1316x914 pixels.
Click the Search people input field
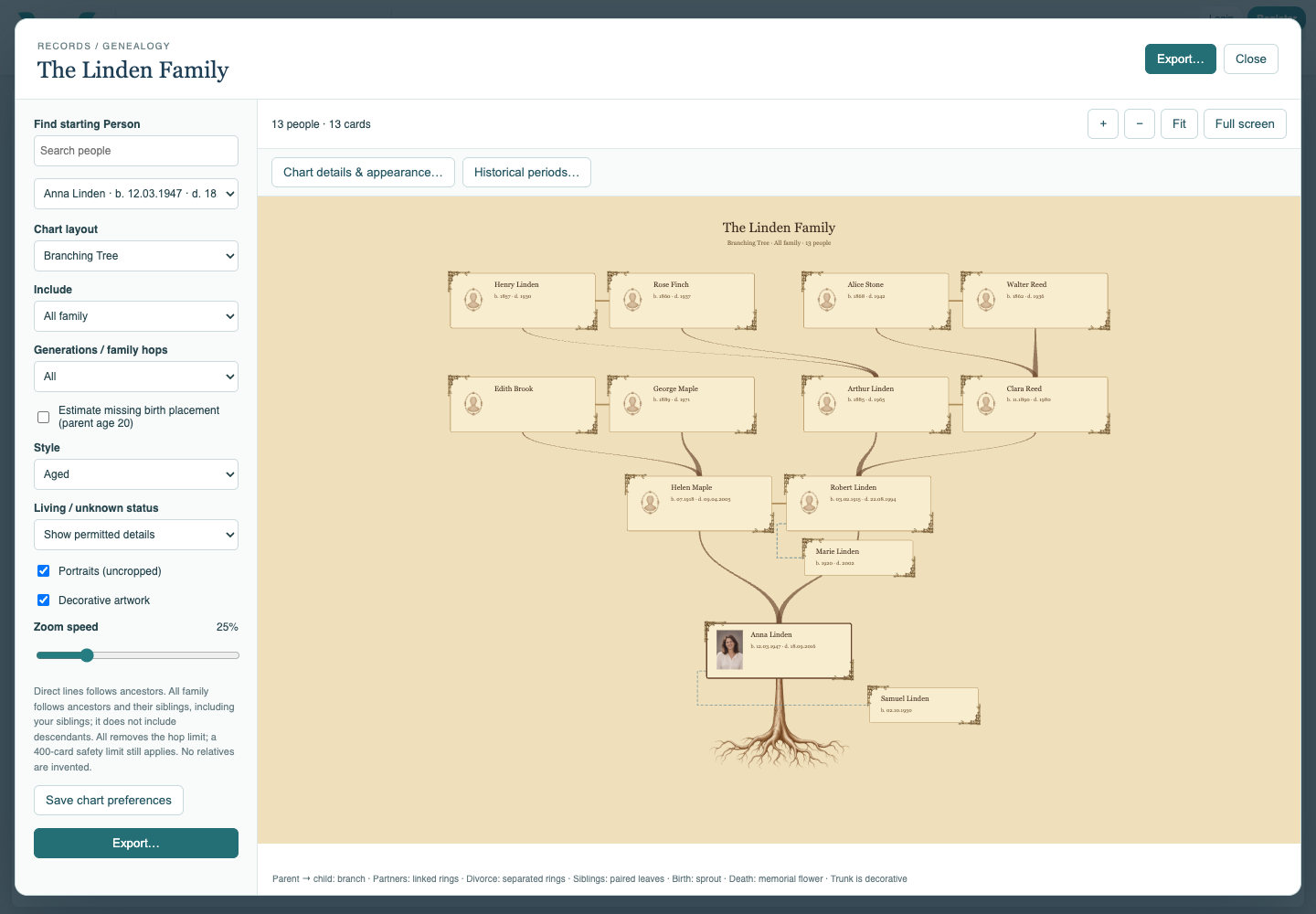[x=136, y=151]
